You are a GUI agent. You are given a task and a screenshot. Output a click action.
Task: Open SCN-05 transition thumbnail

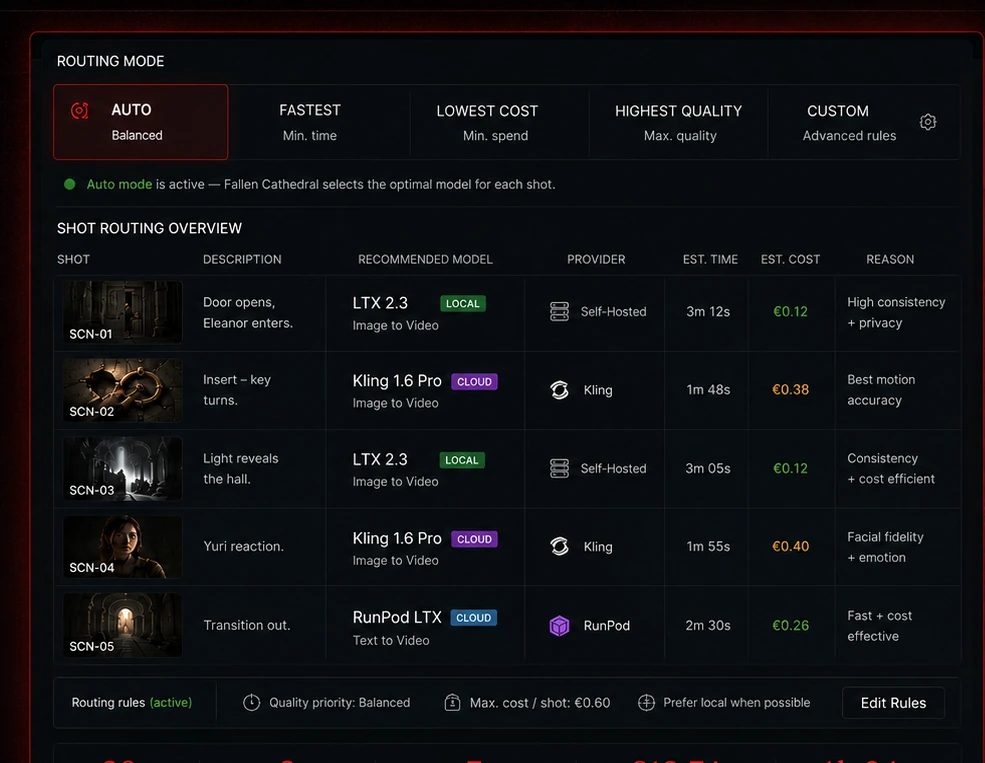tap(122, 625)
